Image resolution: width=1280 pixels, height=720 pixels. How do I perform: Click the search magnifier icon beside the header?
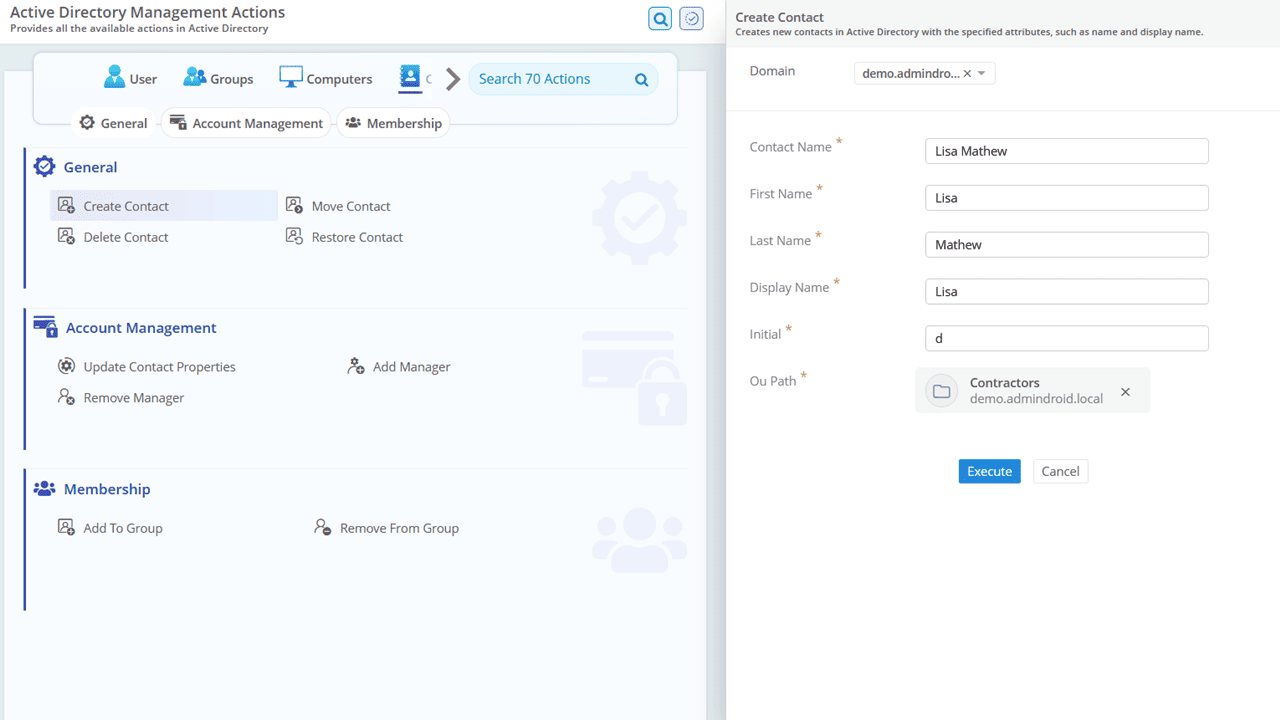click(x=659, y=18)
